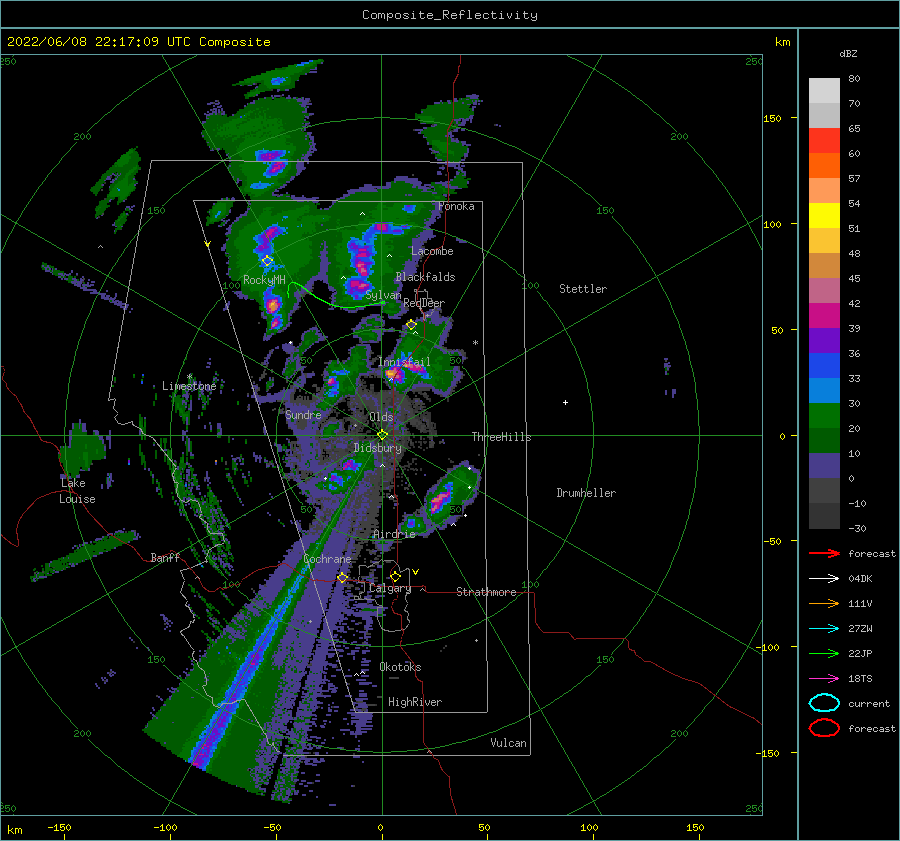Click the magenta 18TS arrow icon
Viewport: 900px width, 841px height.
(x=824, y=678)
